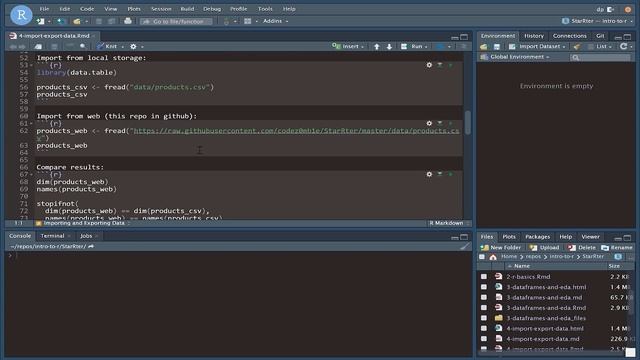Open the StarRter project dropdown

pos(598,21)
